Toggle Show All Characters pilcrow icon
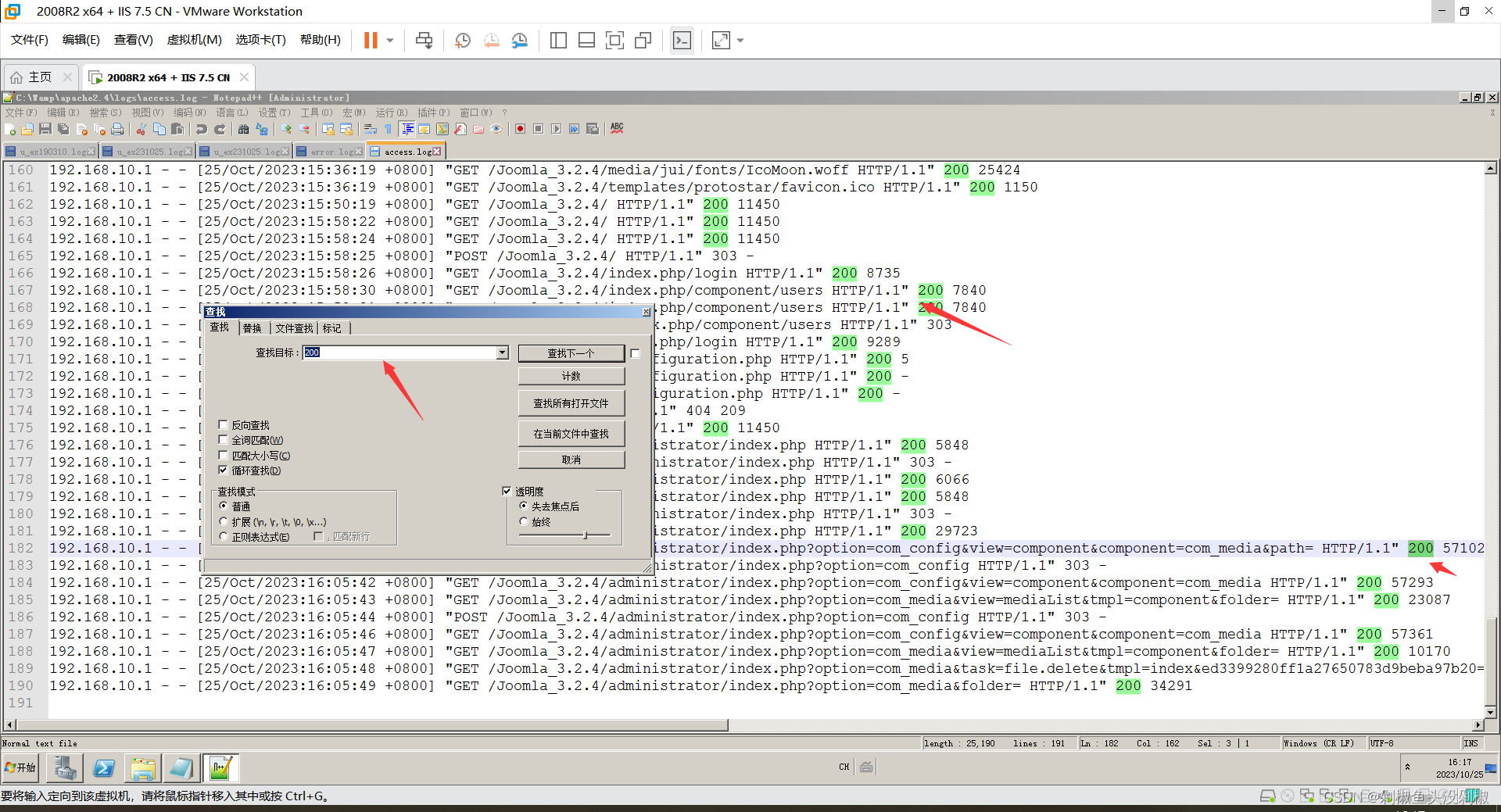The image size is (1501, 812). point(389,129)
